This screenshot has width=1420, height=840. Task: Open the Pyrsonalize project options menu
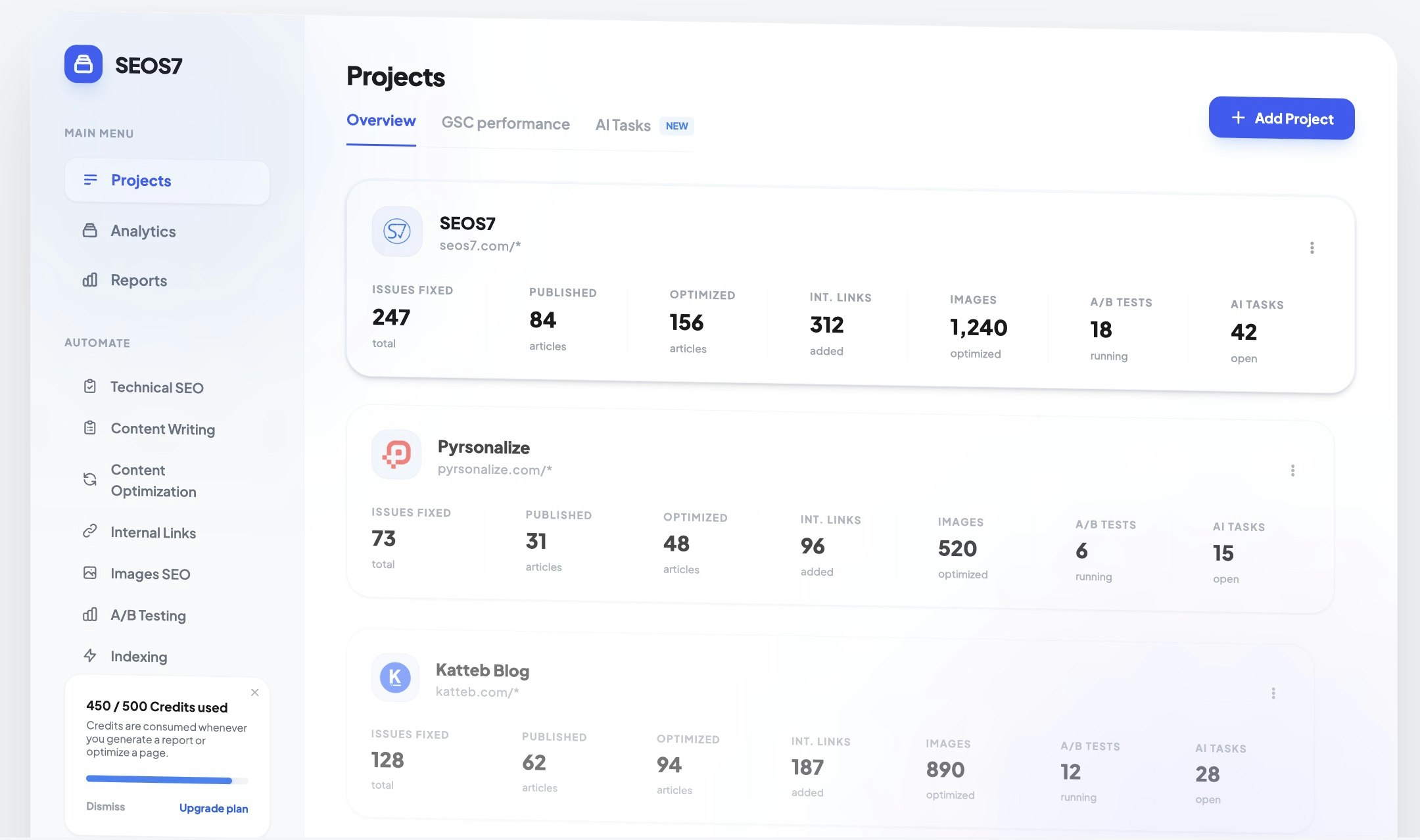pyautogui.click(x=1292, y=471)
